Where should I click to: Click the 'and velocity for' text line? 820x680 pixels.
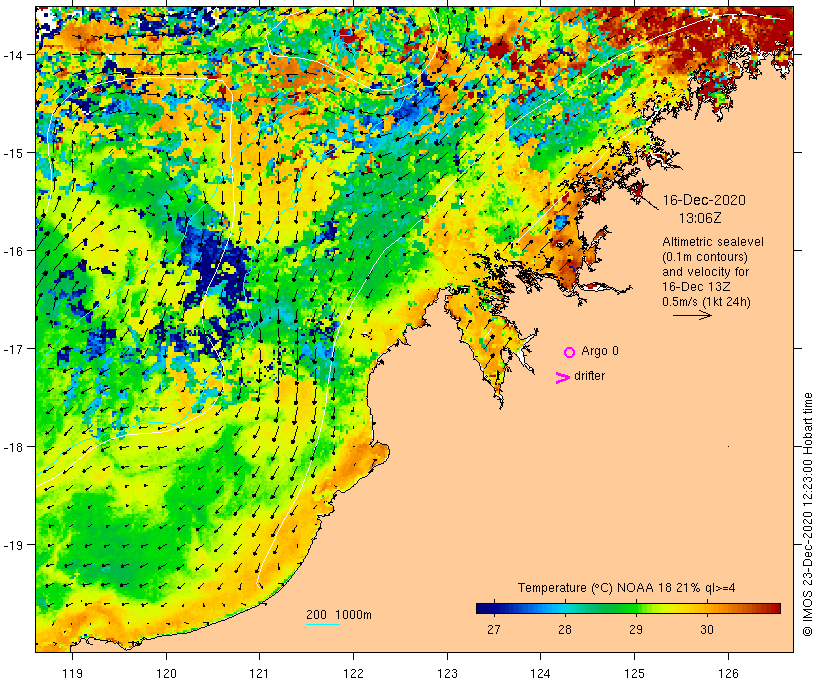coord(705,272)
